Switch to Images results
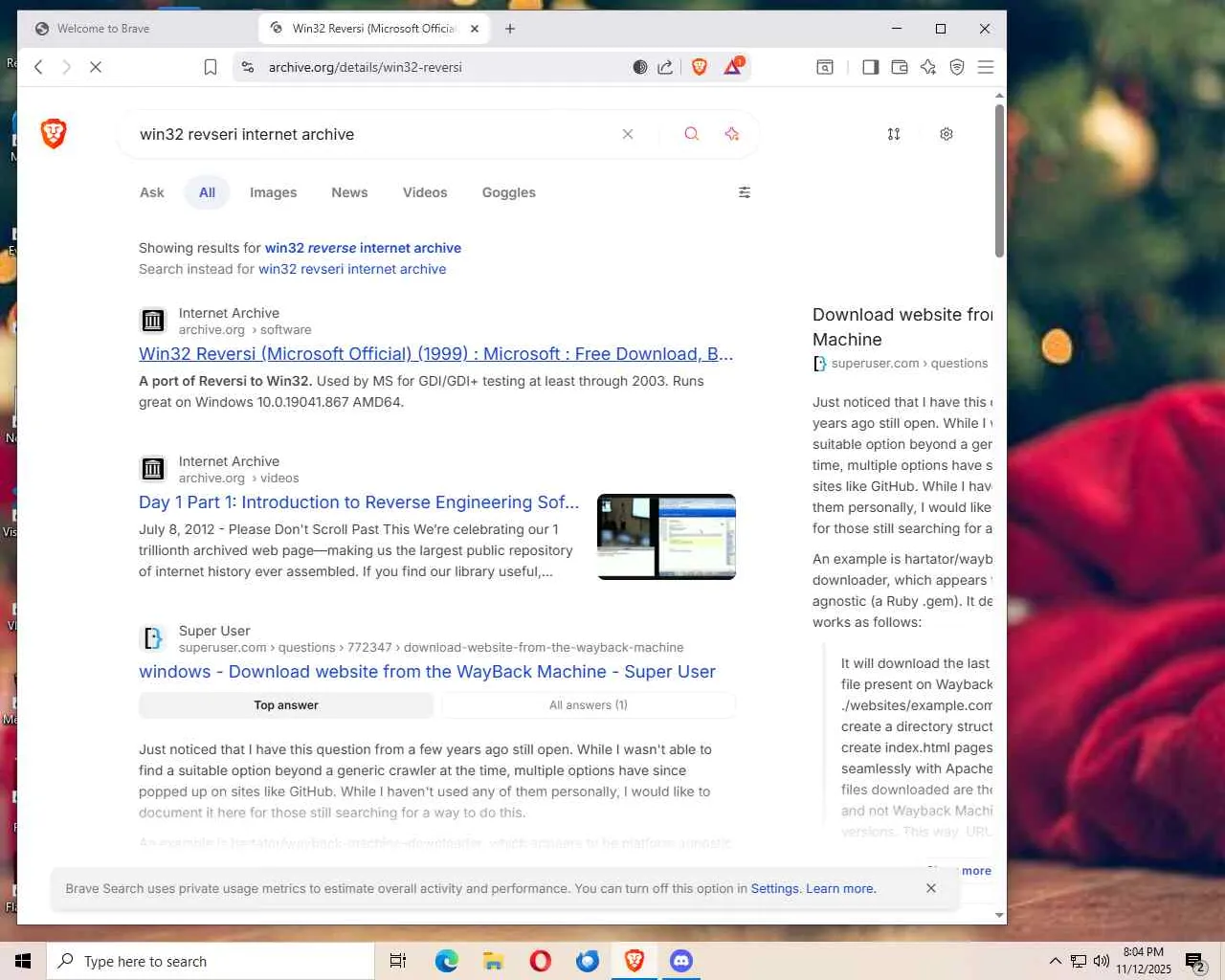This screenshot has height=980, width=1225. [274, 192]
